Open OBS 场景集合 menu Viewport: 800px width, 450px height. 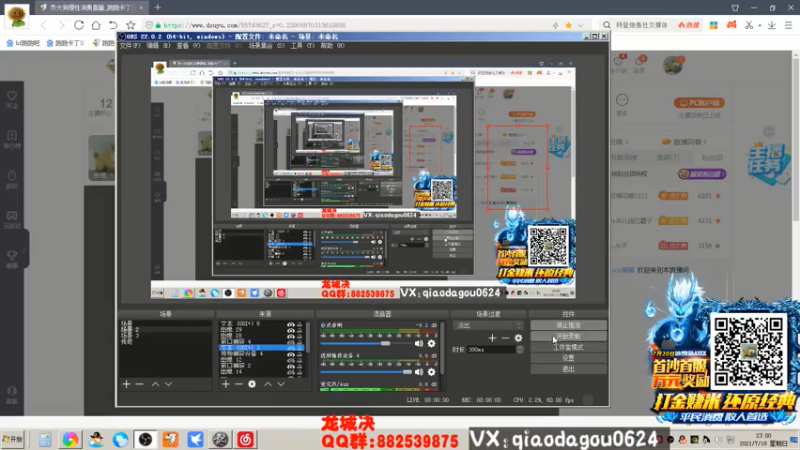266,45
